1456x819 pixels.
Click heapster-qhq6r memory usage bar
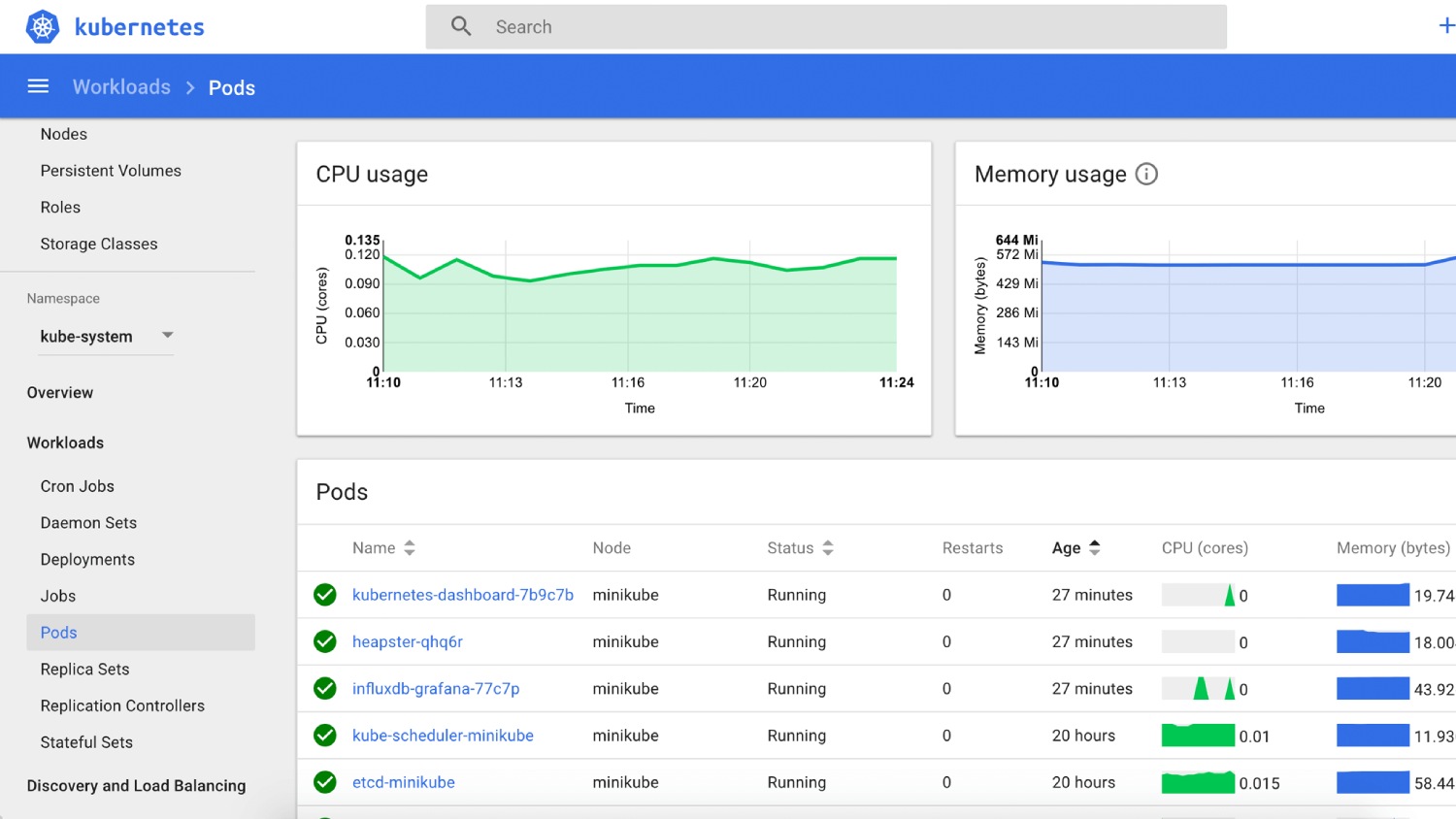coord(1373,641)
